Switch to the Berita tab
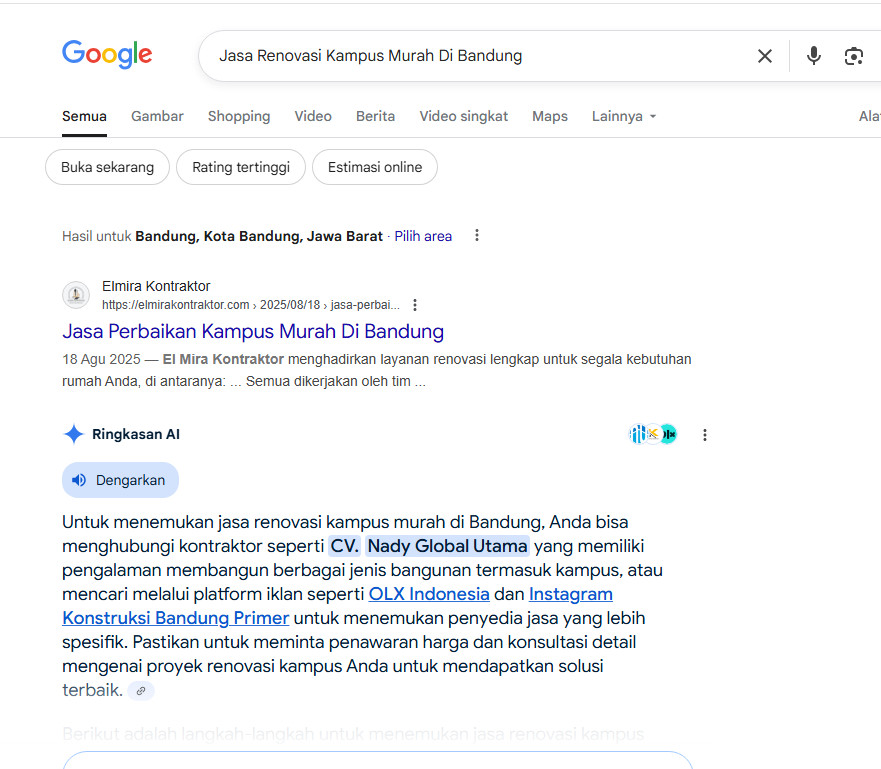The height and width of the screenshot is (769, 881). [x=375, y=116]
